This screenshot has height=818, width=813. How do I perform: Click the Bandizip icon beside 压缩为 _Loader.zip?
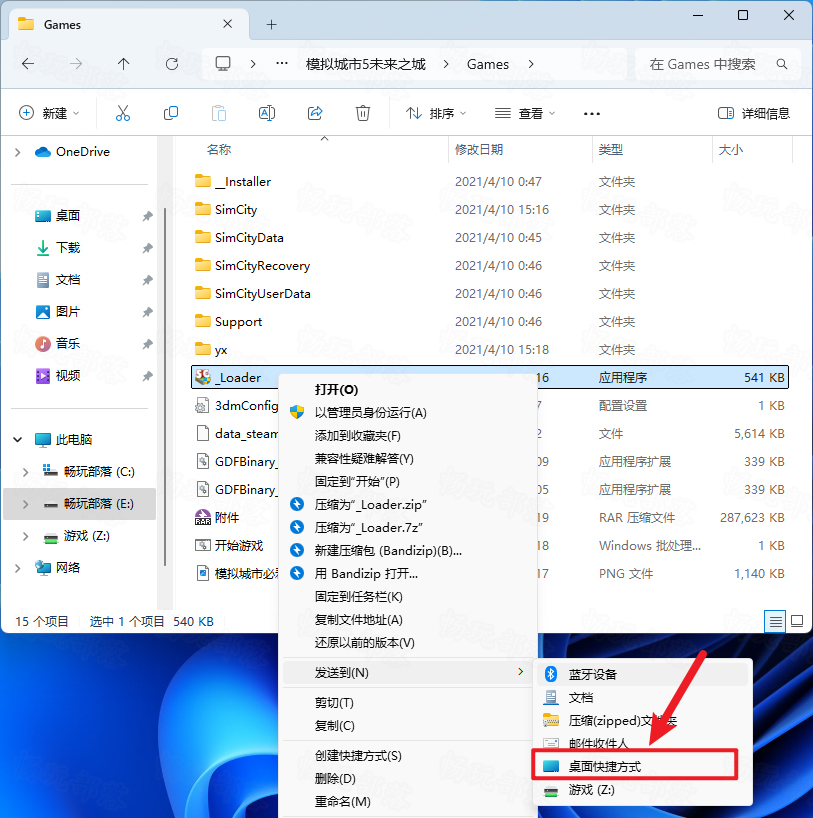297,504
